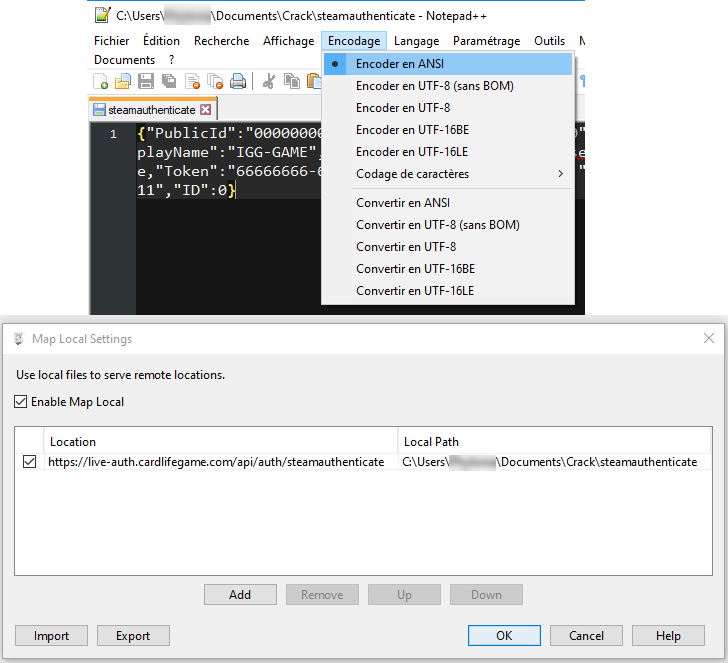Open a file via the folder toolbar icon
This screenshot has width=728, height=663.
tap(123, 81)
